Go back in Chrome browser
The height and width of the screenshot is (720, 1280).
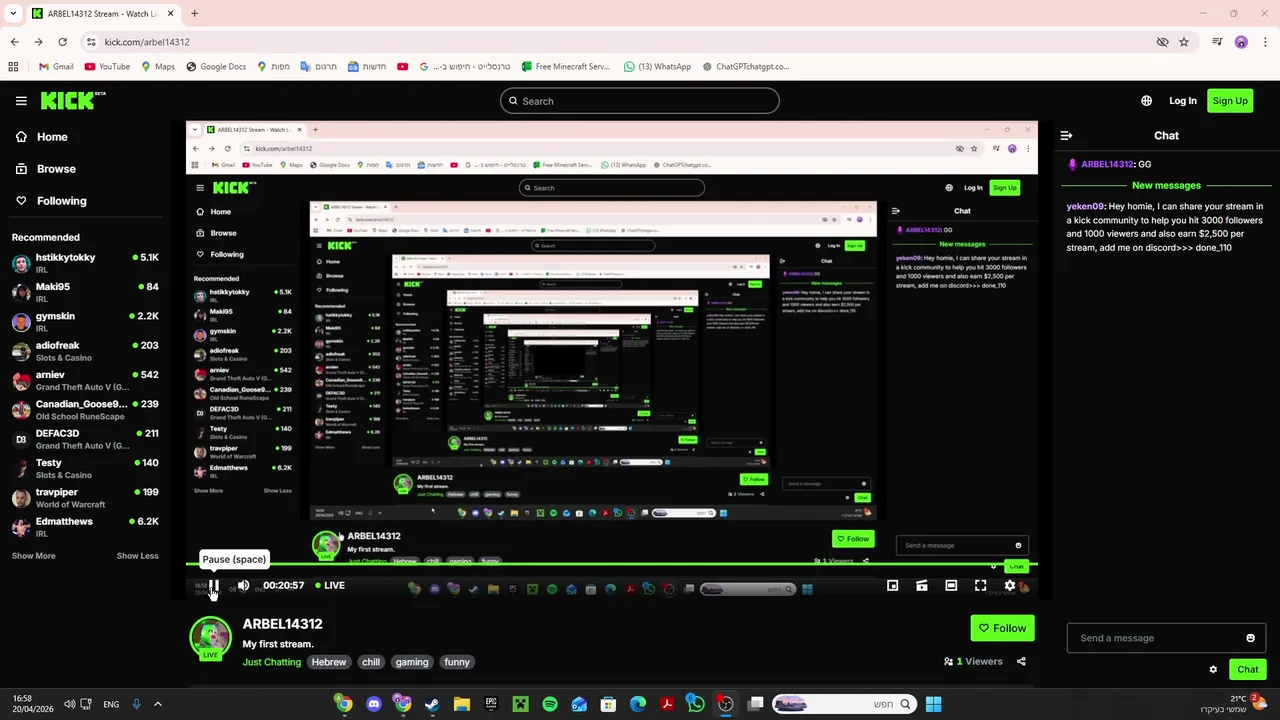click(x=14, y=42)
